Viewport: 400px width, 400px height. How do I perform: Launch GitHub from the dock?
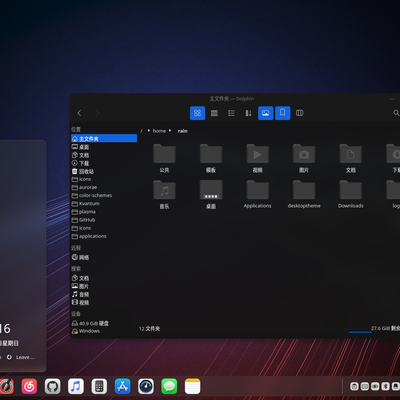coord(53,387)
